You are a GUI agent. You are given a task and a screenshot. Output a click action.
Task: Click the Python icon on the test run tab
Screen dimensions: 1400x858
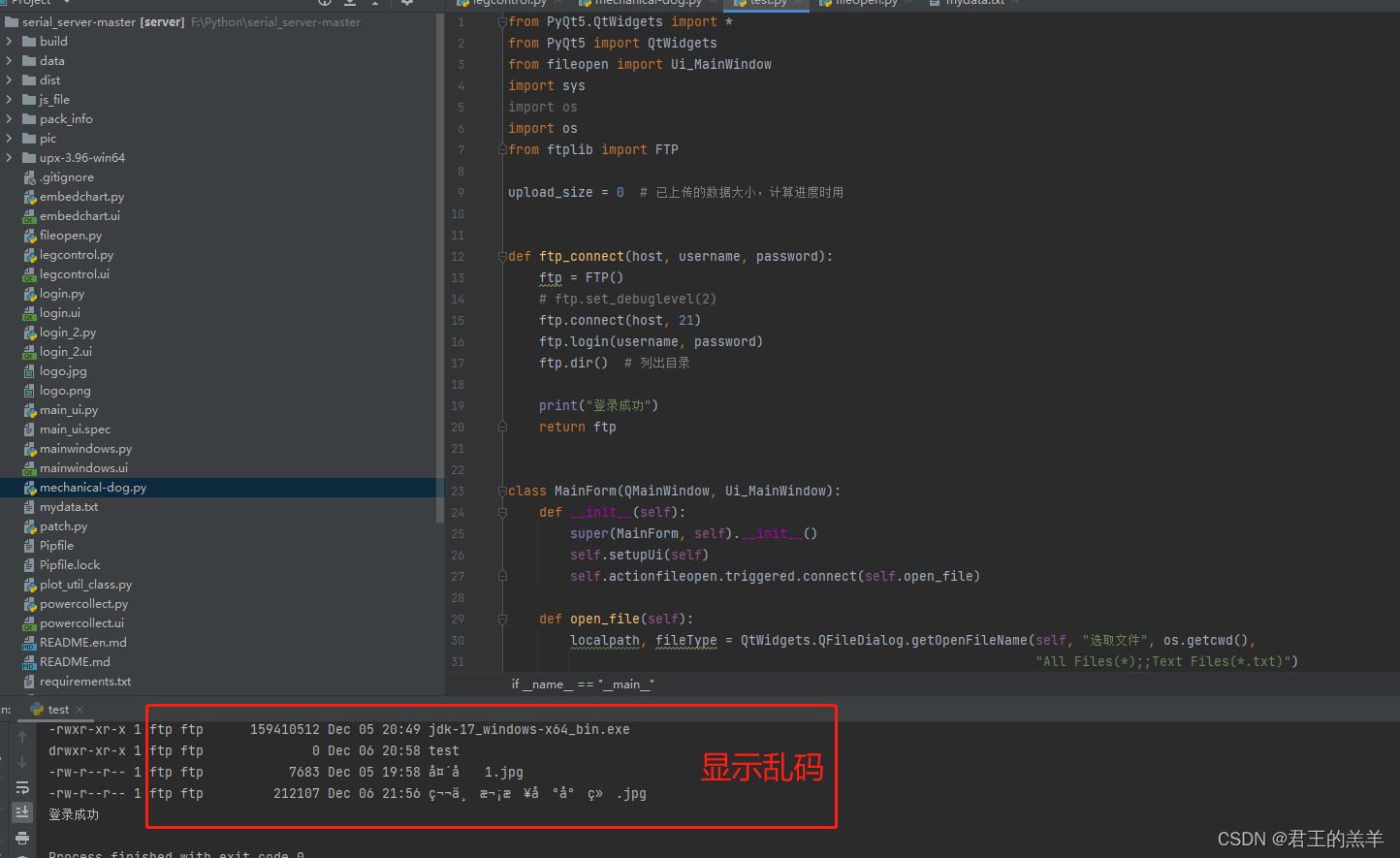[x=38, y=709]
